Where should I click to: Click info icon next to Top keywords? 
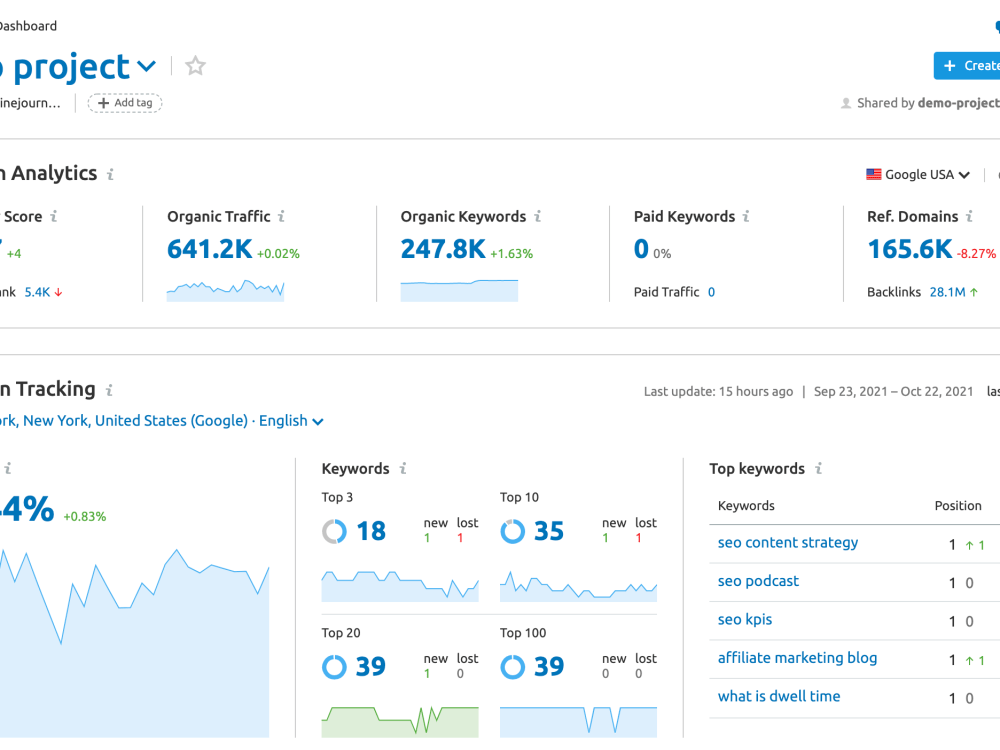pyautogui.click(x=819, y=469)
